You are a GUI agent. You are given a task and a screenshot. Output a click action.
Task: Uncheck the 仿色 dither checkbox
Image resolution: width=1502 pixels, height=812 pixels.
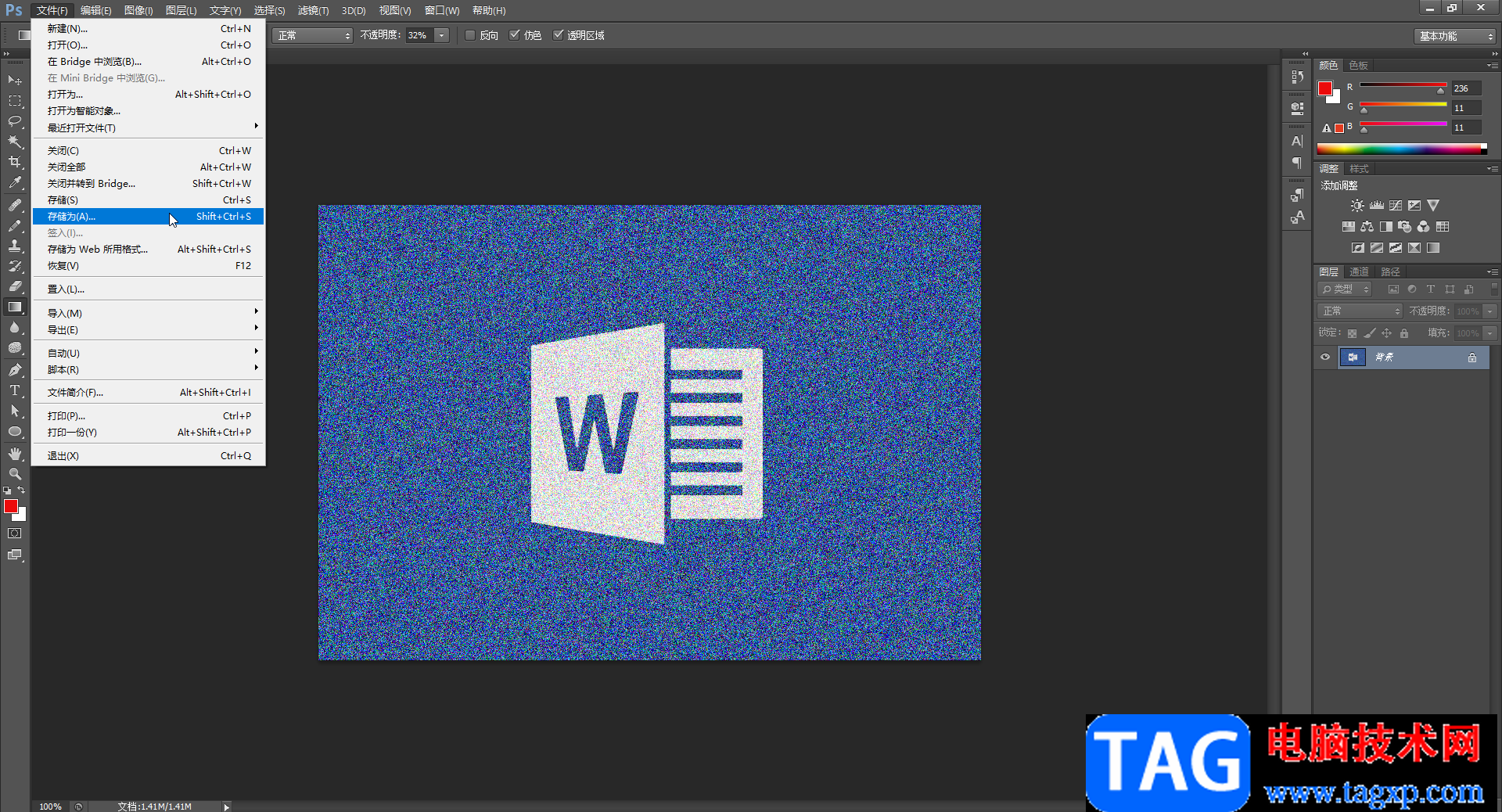coord(515,35)
